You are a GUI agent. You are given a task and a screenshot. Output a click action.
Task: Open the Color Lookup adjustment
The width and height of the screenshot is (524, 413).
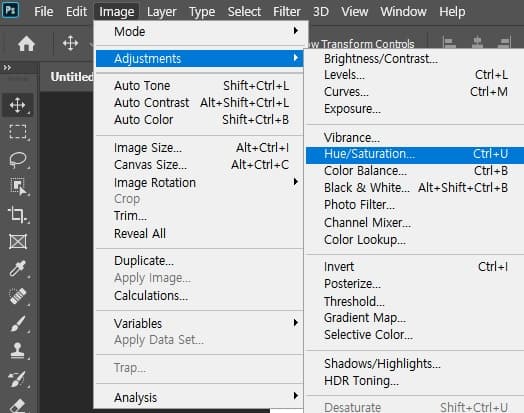[415, 240]
